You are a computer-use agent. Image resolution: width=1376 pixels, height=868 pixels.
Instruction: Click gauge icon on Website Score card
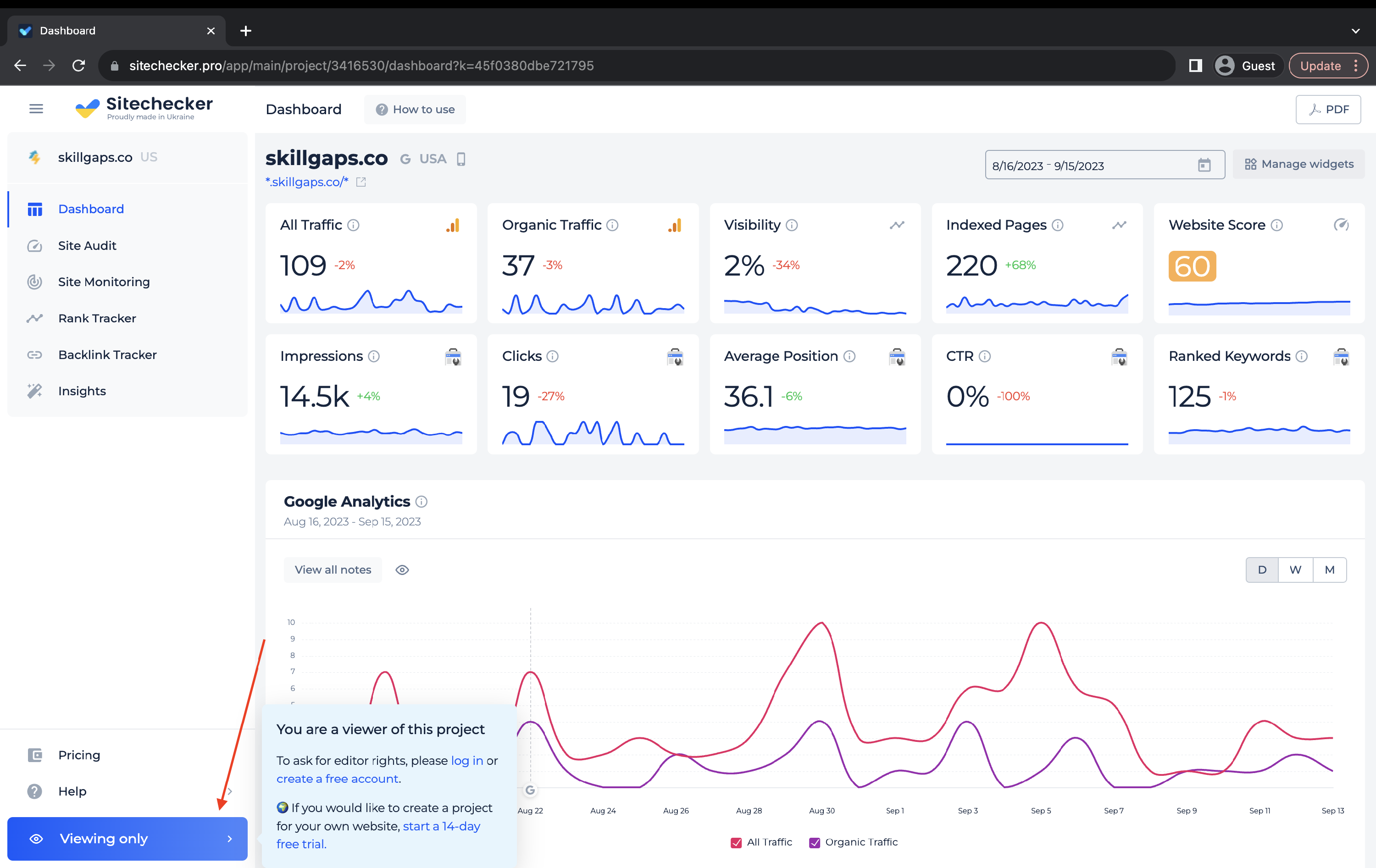point(1341,225)
